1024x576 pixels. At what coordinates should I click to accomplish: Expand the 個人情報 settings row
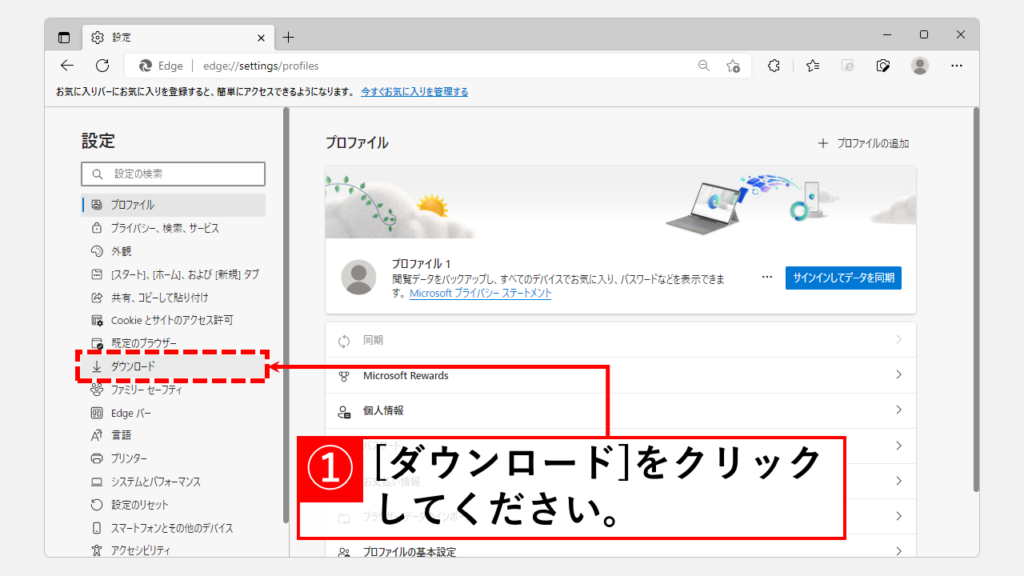pos(620,410)
